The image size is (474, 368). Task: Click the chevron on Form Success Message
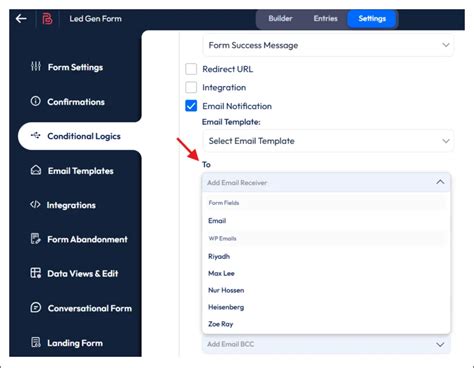click(x=446, y=45)
